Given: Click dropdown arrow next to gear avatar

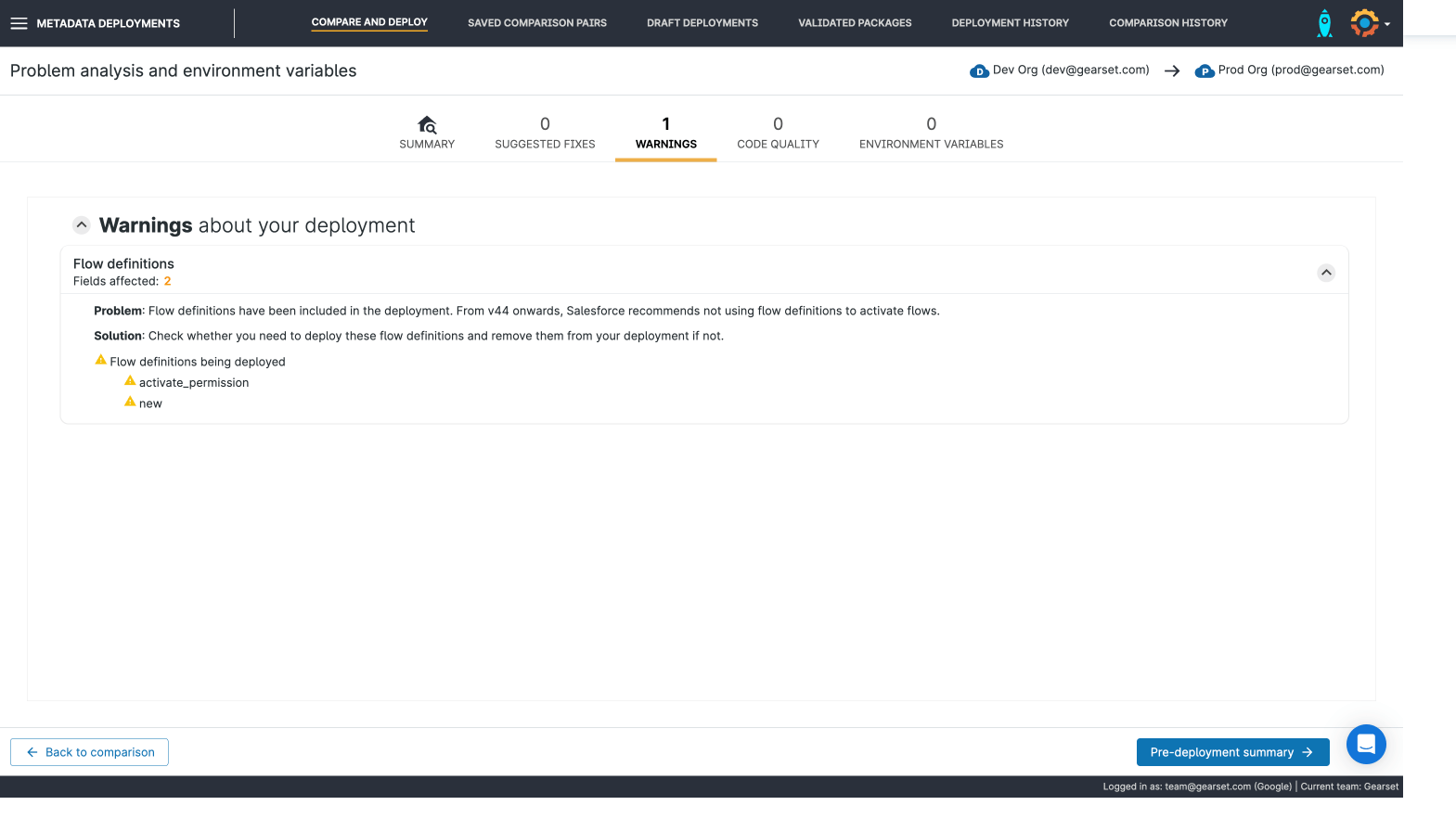Looking at the screenshot, I should [x=1387, y=24].
